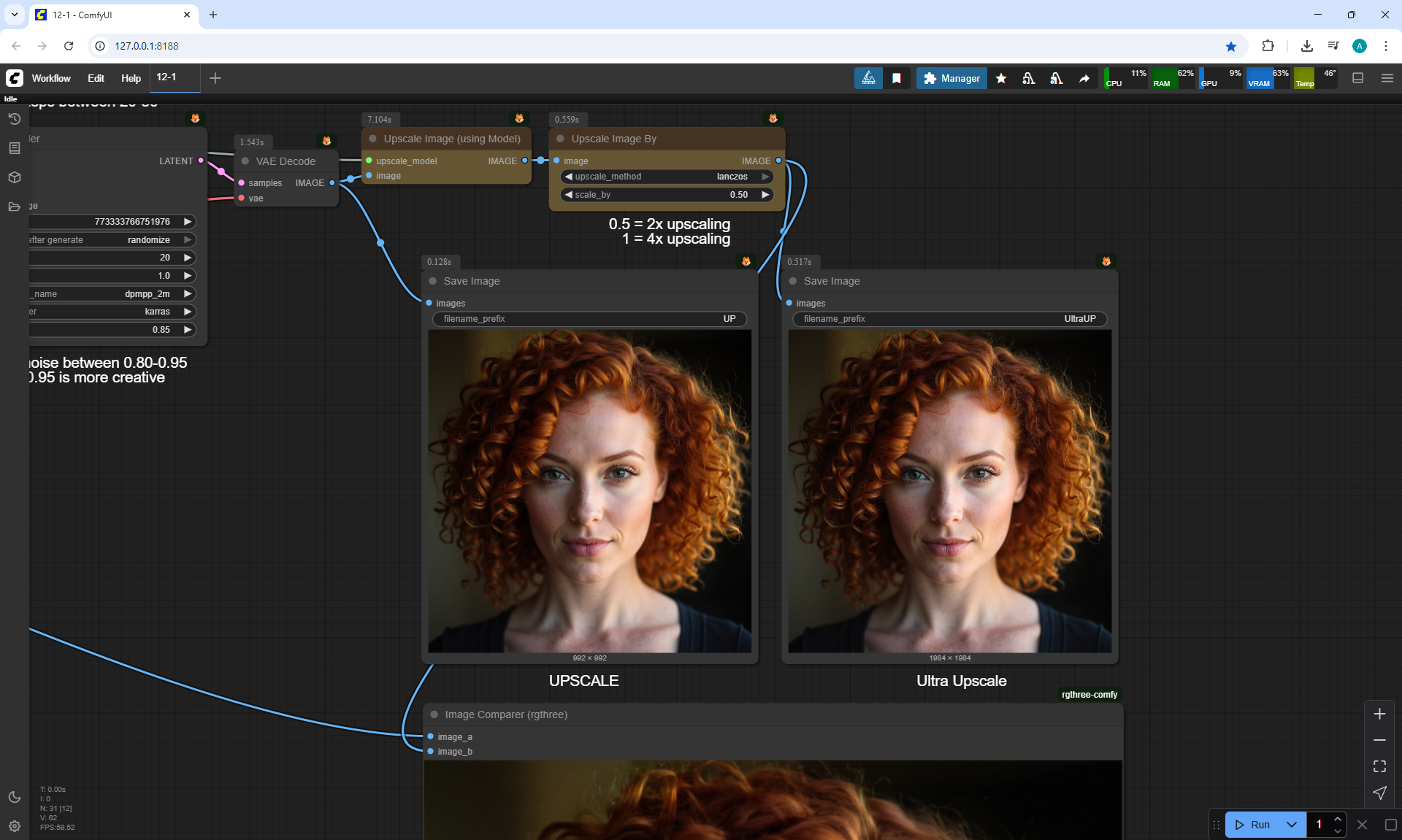Toggle dark theme moon icon

click(x=14, y=797)
